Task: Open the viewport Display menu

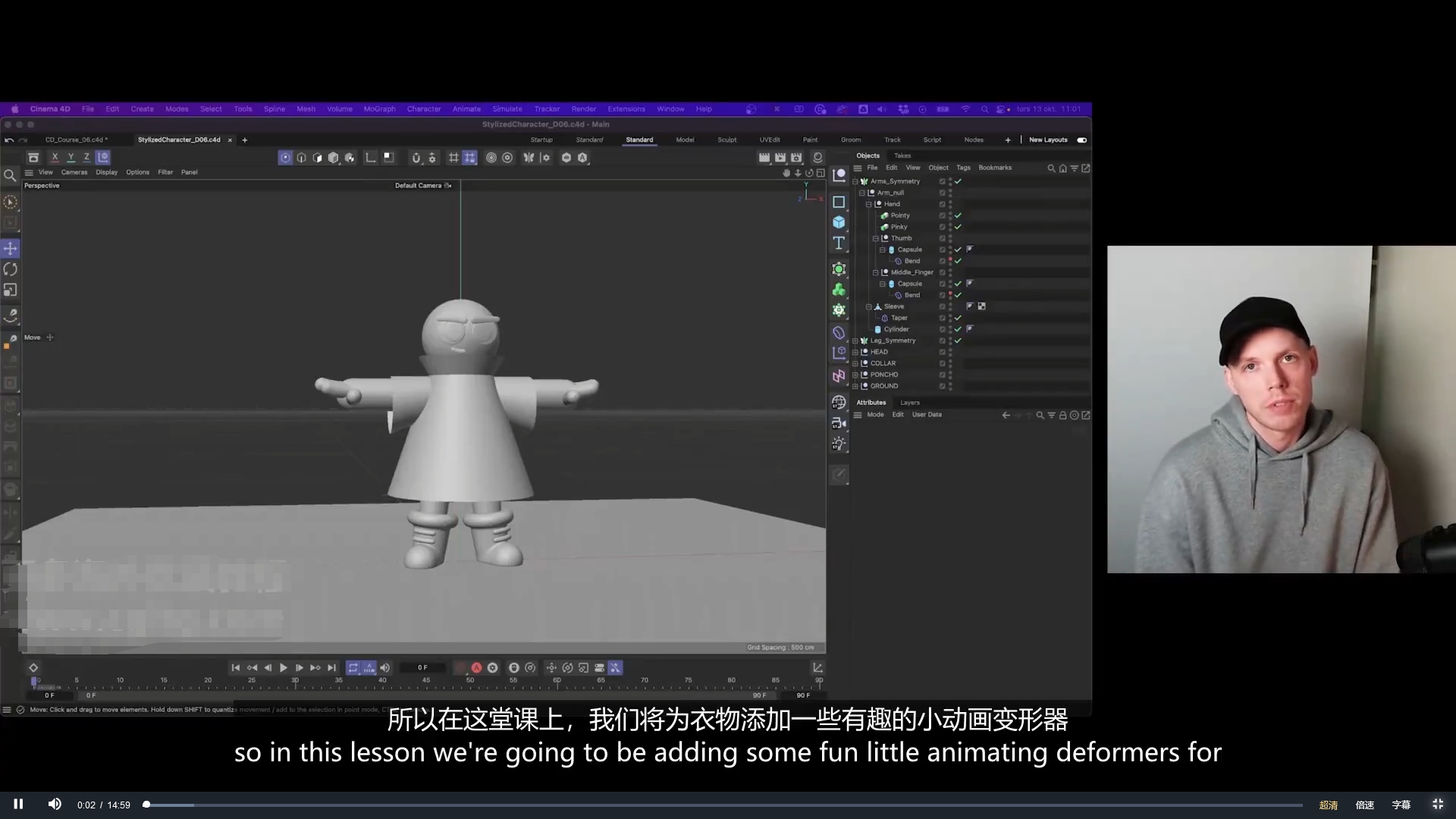Action: point(107,173)
